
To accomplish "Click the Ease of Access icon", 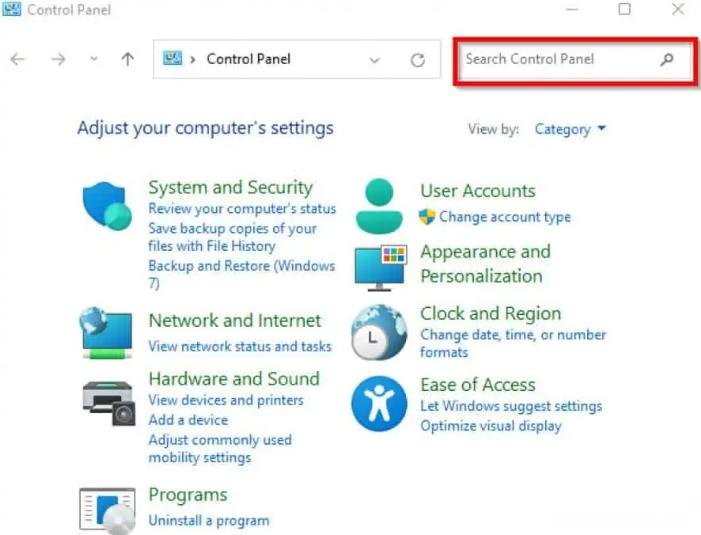I will click(379, 404).
